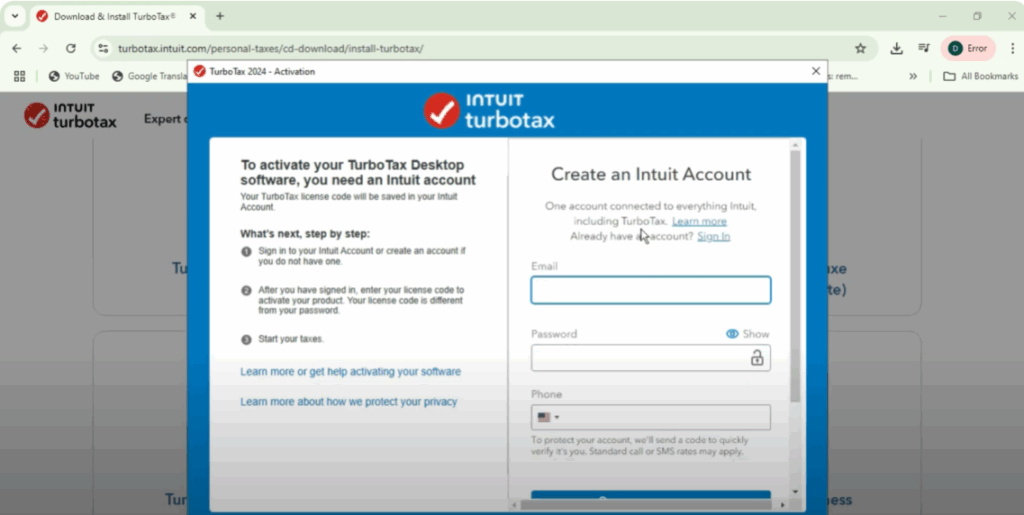Expand hidden bookmarks chevron
Viewport: 1024px width, 515px height.
pyautogui.click(x=913, y=76)
